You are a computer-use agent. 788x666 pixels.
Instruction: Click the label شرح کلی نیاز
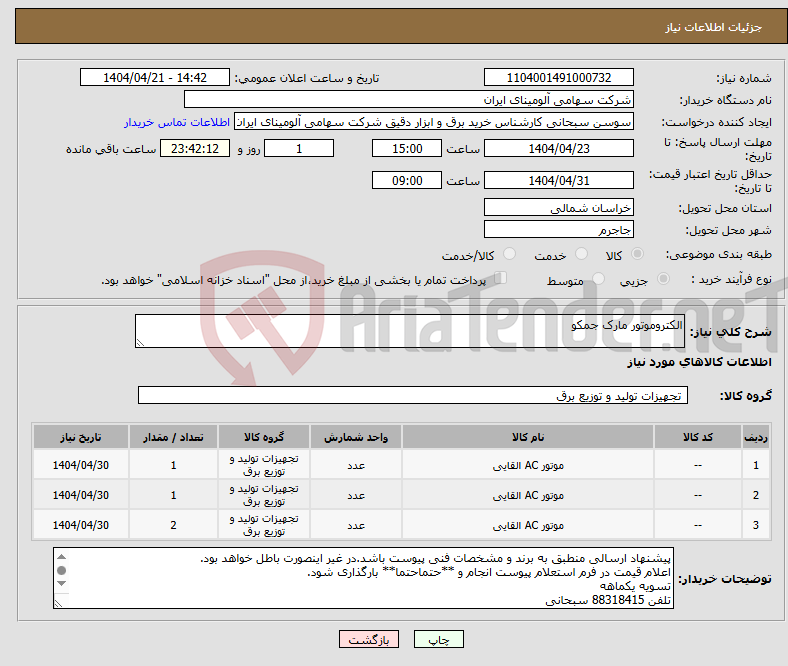pos(730,332)
